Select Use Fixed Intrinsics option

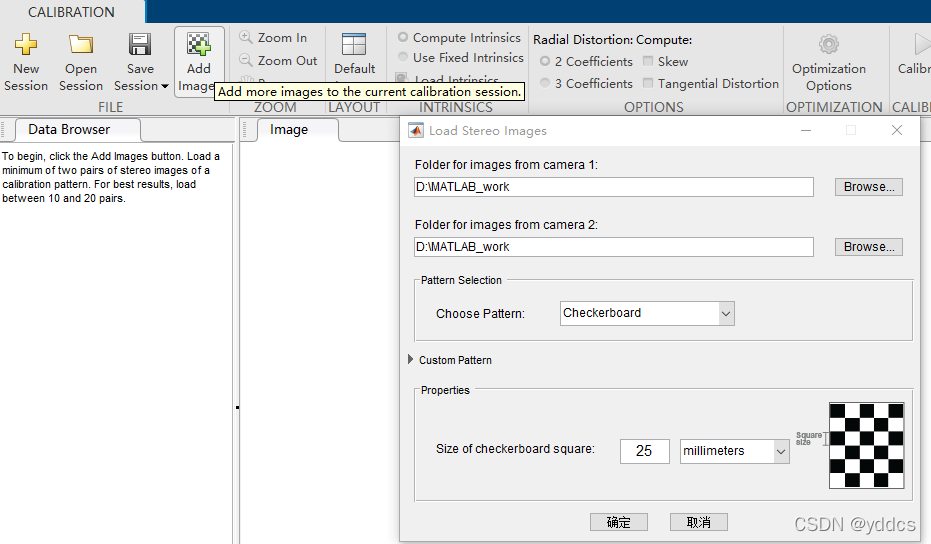[403, 57]
